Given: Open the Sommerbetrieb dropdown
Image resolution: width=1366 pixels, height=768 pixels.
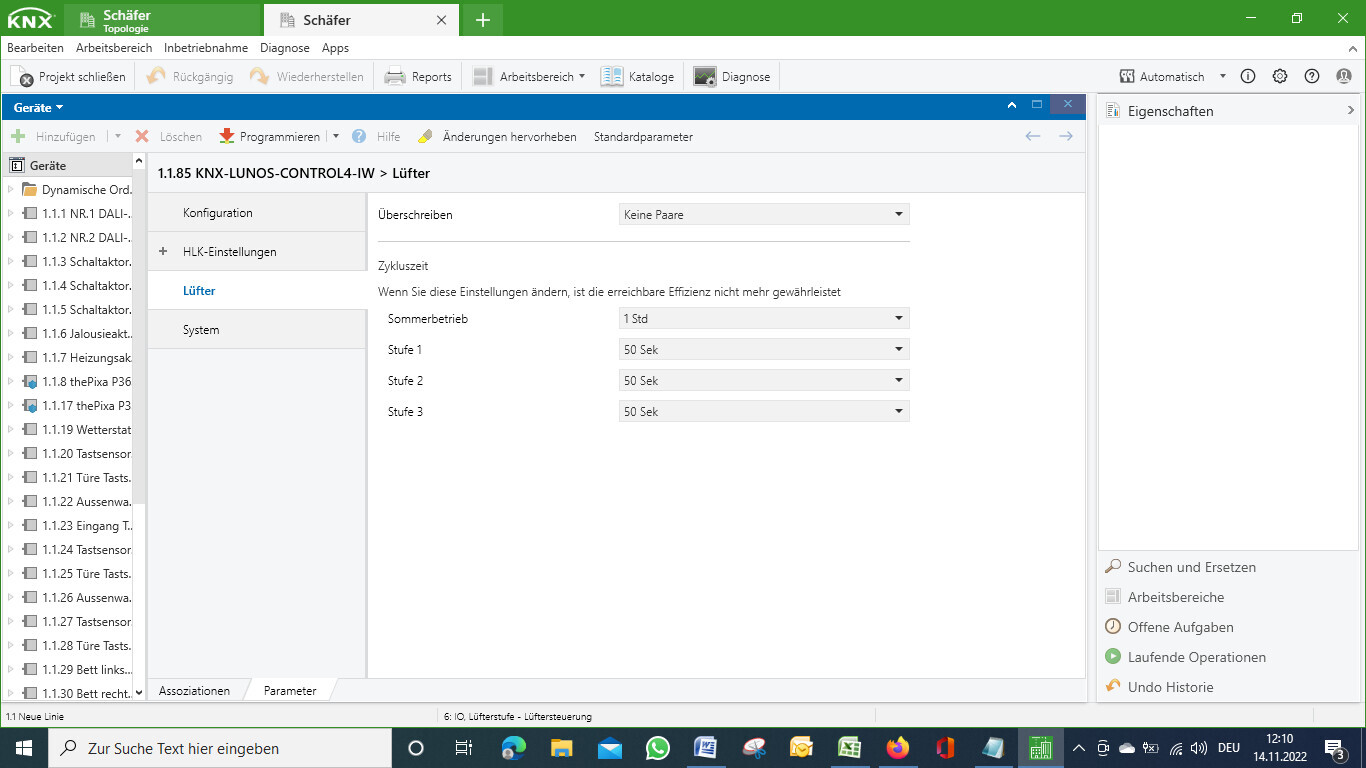Looking at the screenshot, I should 763,318.
